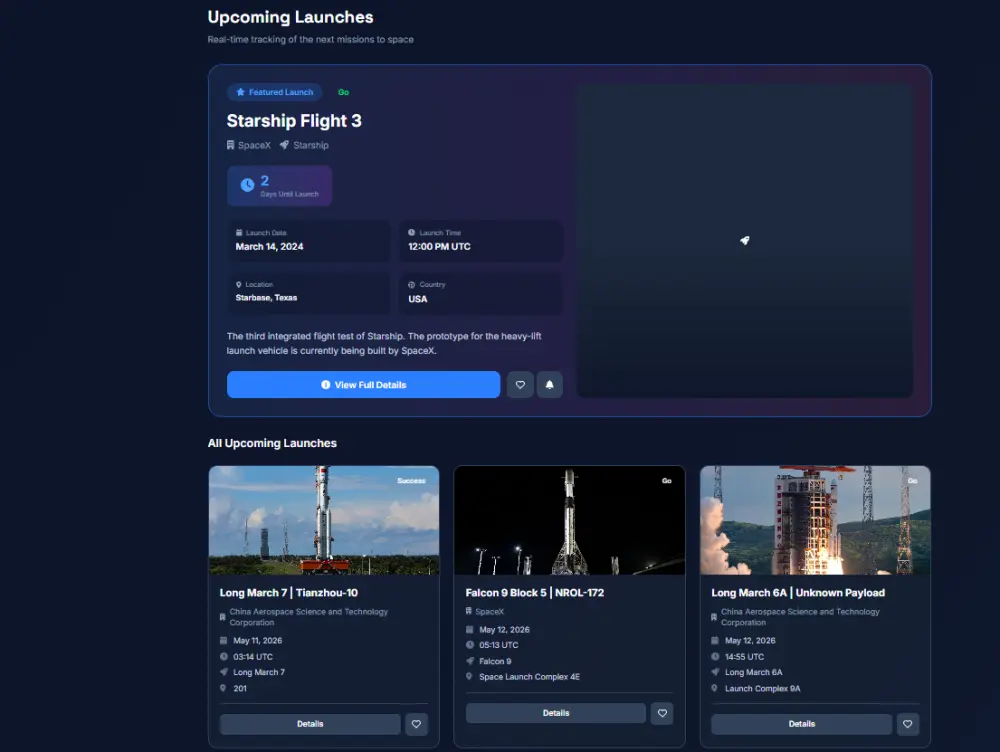Click the Long March 7 rocket thumbnail
The height and width of the screenshot is (752, 1000).
click(324, 520)
